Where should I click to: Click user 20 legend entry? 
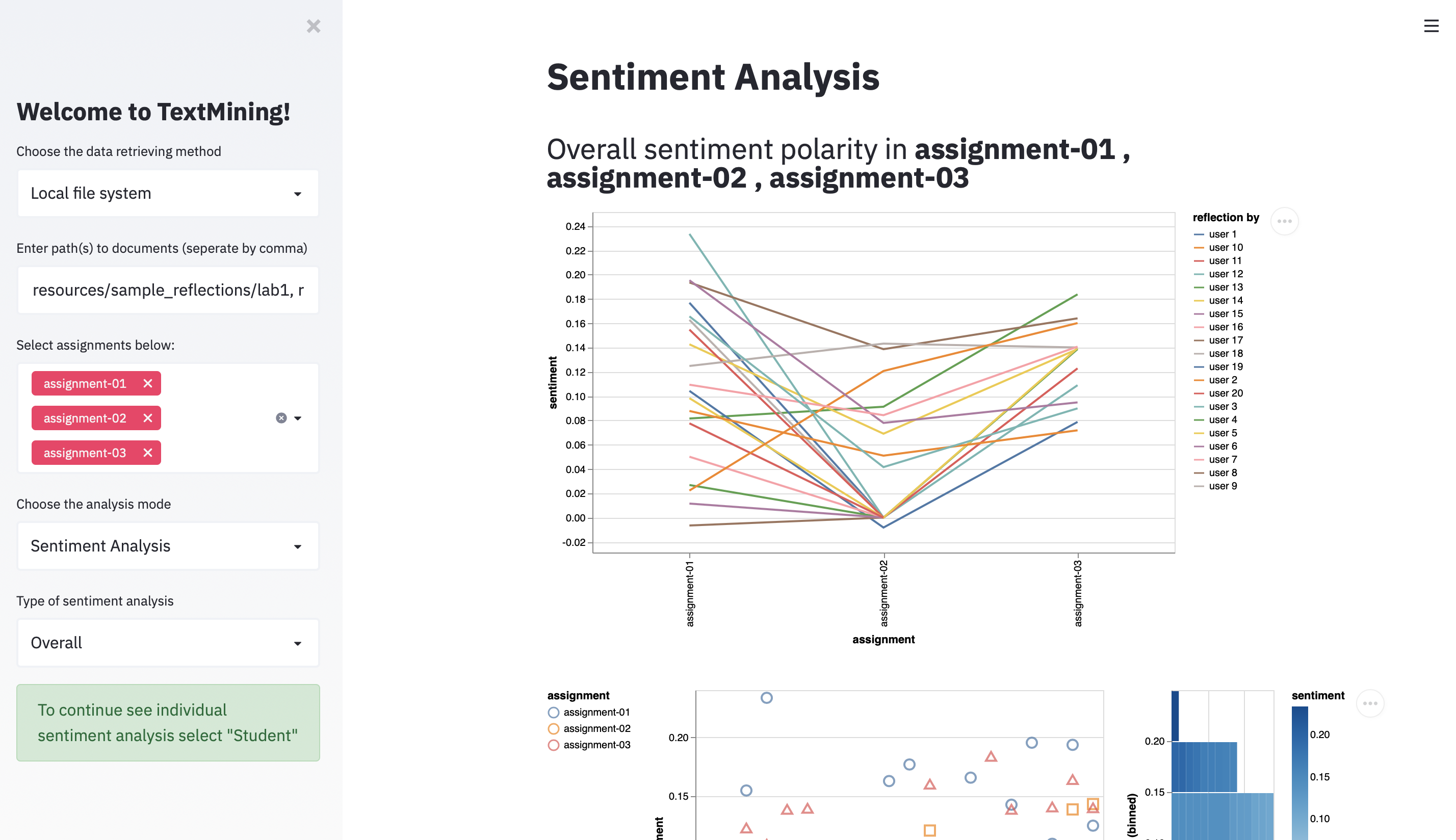point(1218,393)
